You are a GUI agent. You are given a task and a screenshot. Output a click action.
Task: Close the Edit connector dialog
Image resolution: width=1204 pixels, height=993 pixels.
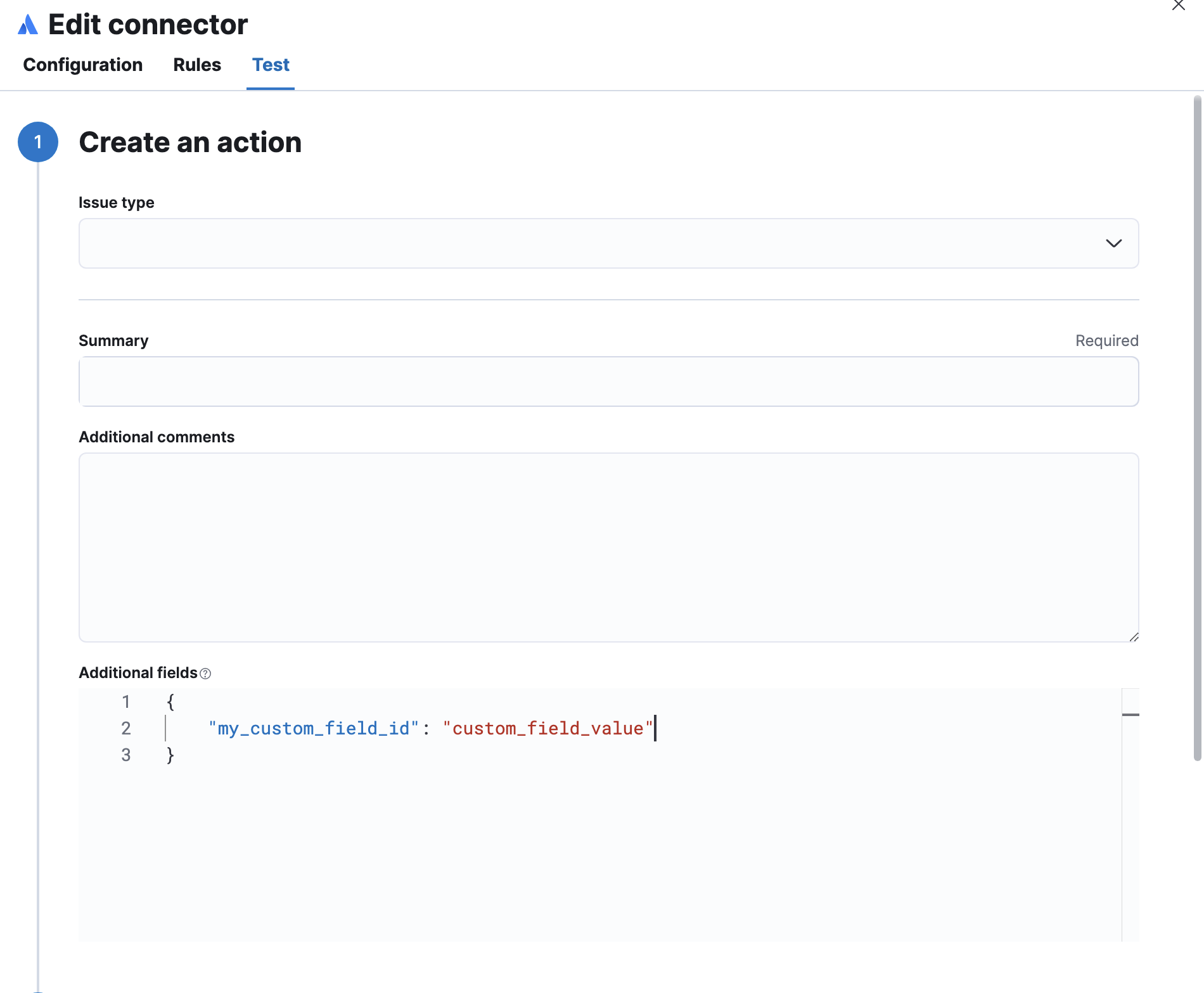[1179, 6]
